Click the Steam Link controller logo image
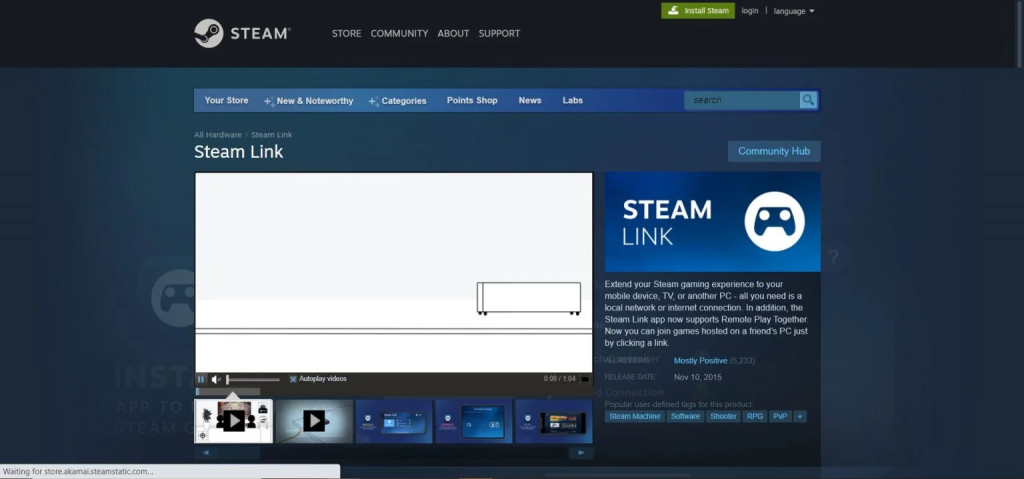1024x479 pixels. coord(712,222)
